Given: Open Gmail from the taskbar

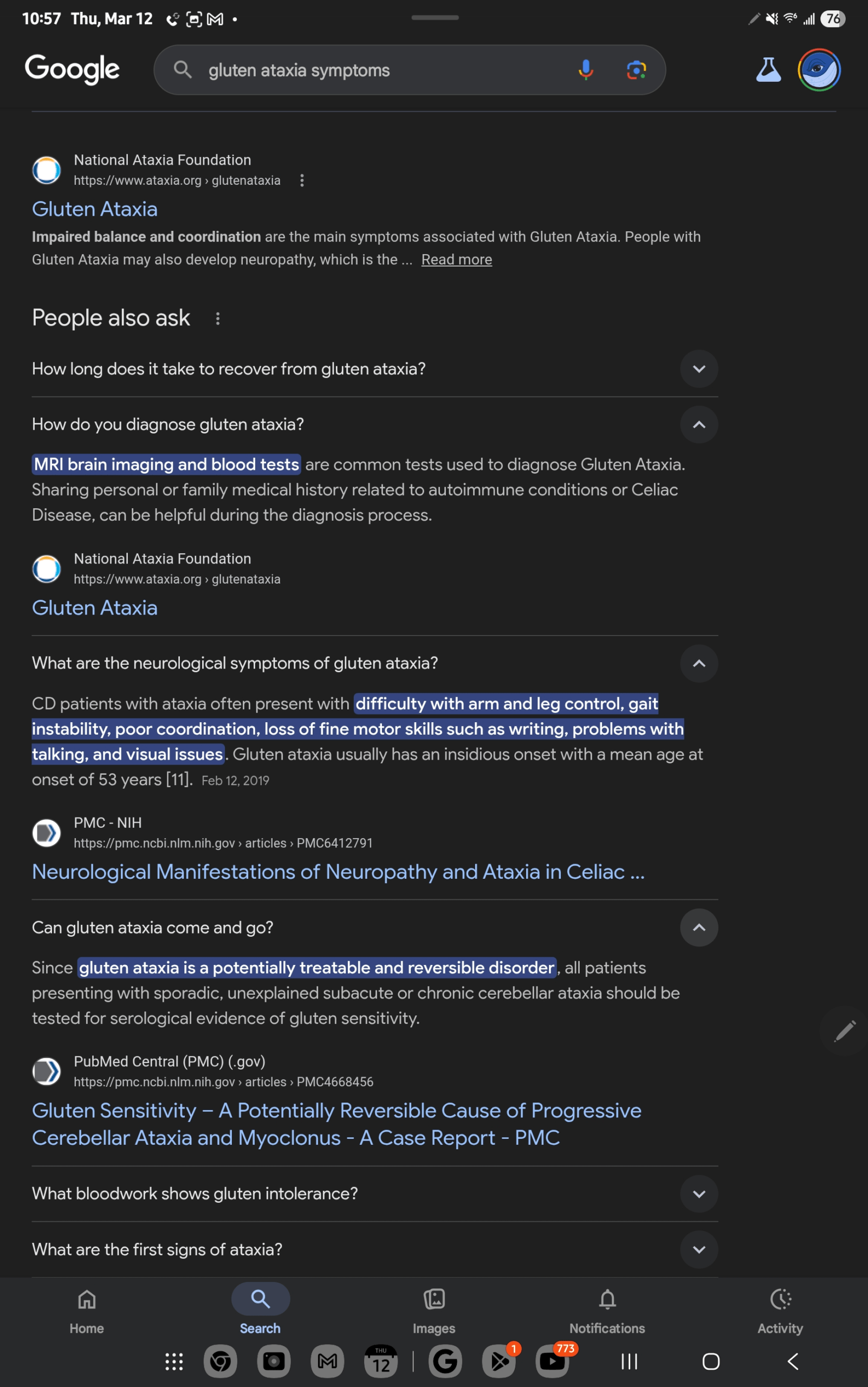Looking at the screenshot, I should pyautogui.click(x=327, y=1361).
